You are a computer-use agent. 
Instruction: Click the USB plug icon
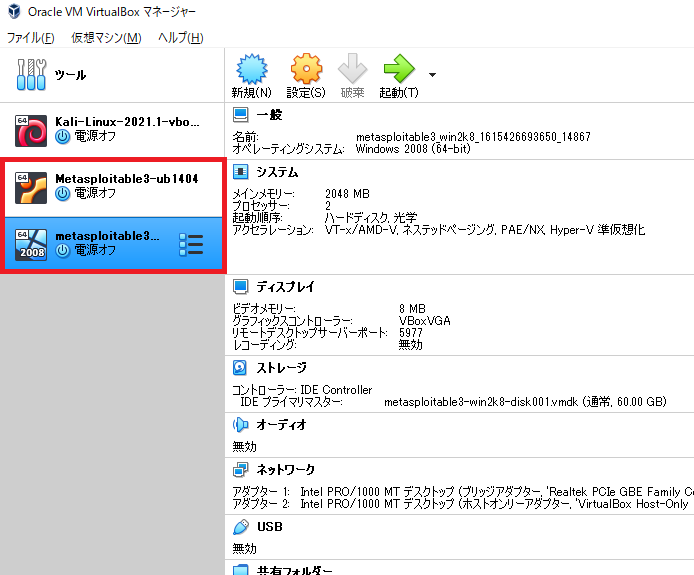[x=241, y=527]
